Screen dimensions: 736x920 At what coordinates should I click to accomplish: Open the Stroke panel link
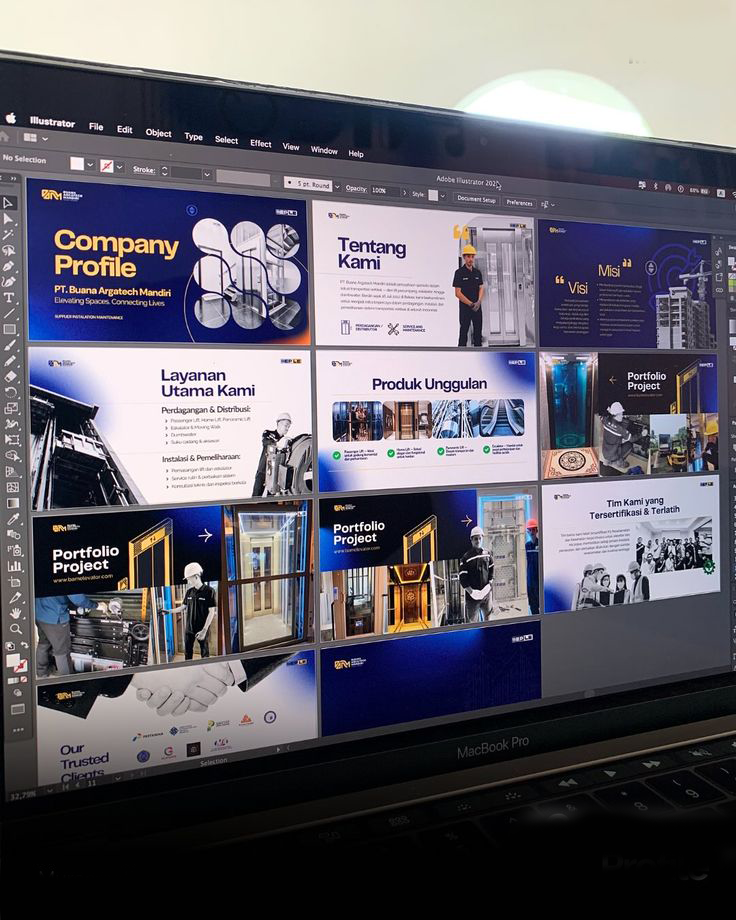tap(144, 170)
